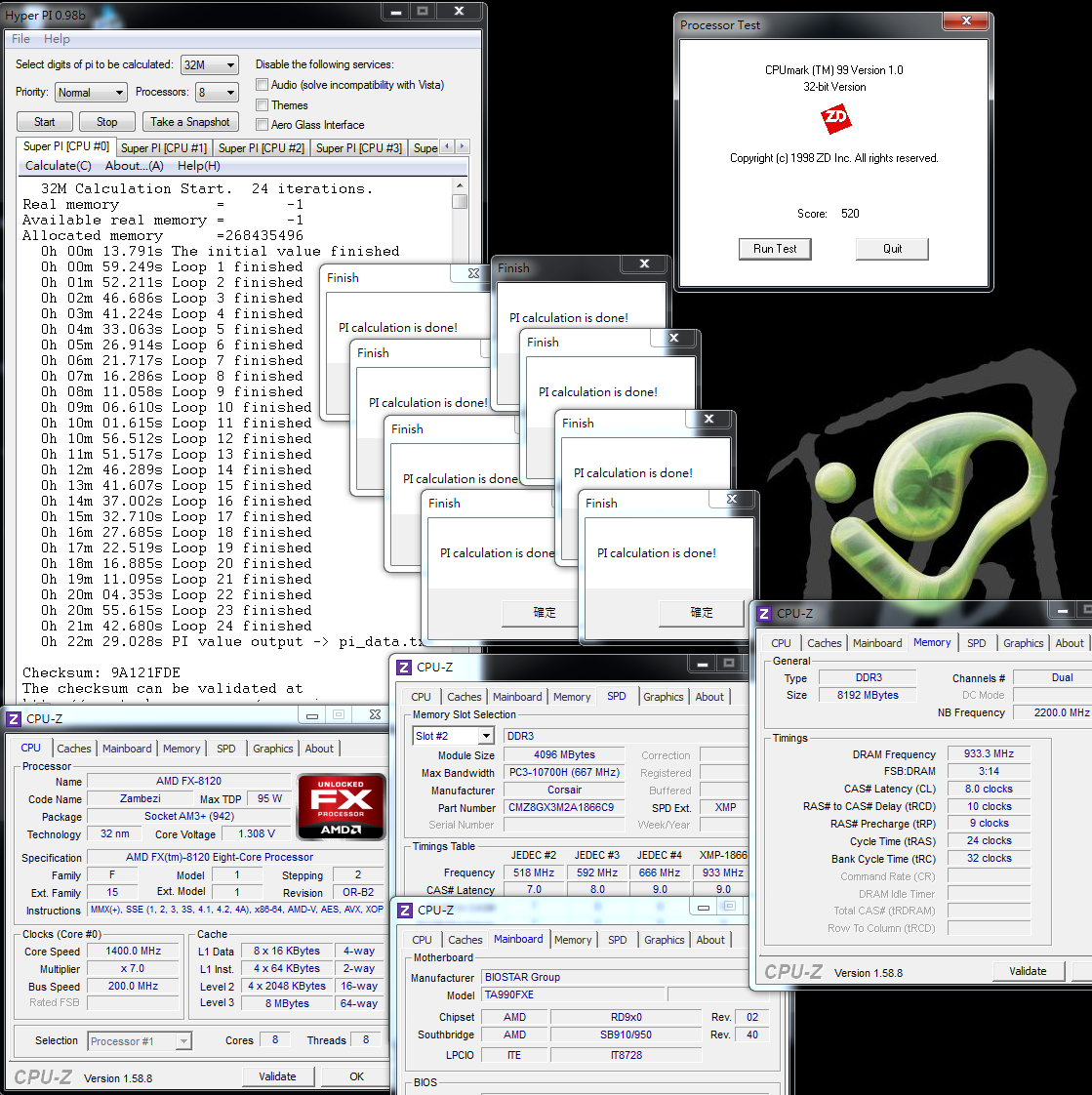Open Memory tab in CPU-Z SPD window

[572, 697]
